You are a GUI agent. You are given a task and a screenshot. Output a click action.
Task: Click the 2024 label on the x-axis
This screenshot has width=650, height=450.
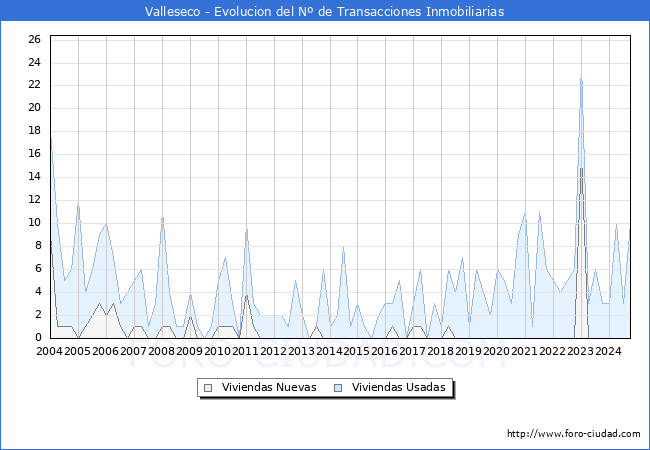point(608,351)
